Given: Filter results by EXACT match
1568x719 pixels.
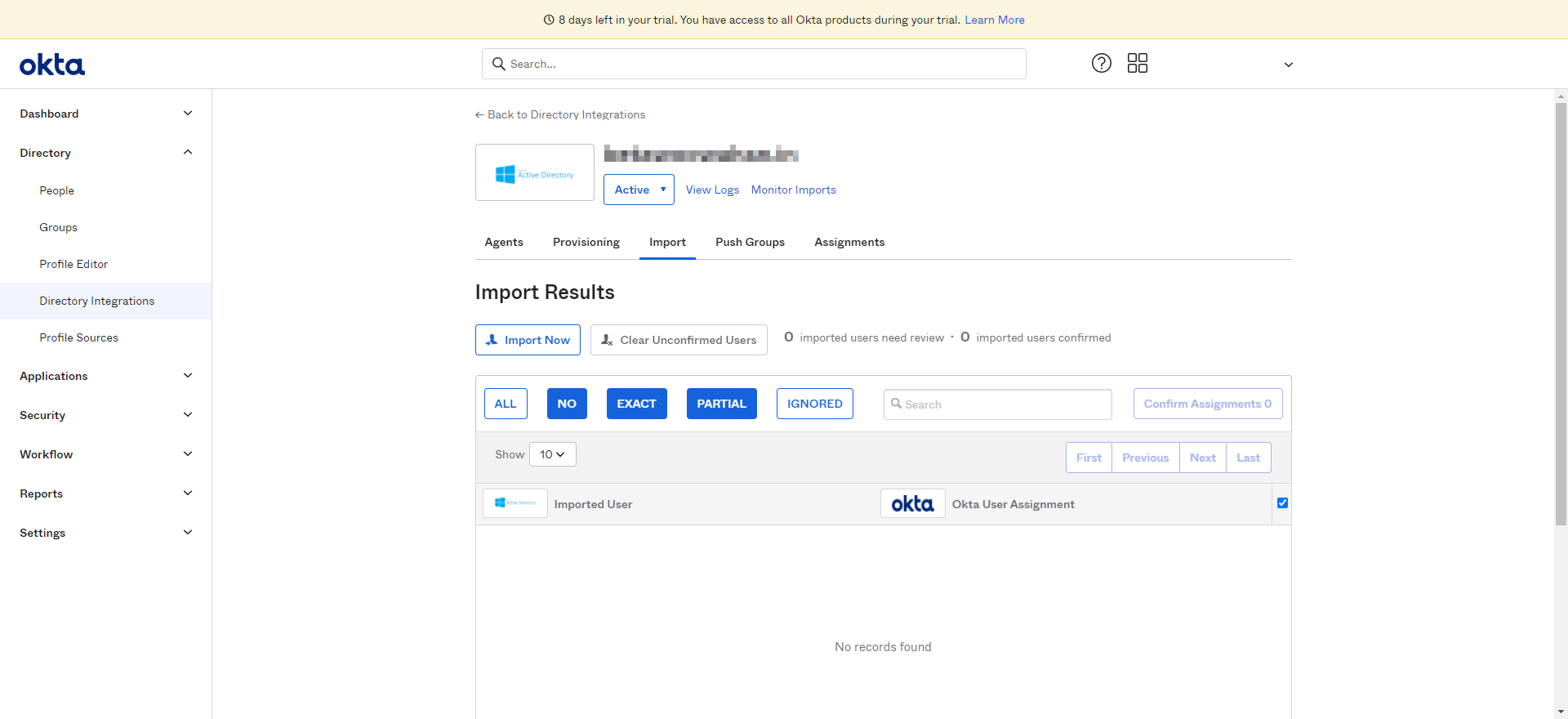Looking at the screenshot, I should [636, 404].
